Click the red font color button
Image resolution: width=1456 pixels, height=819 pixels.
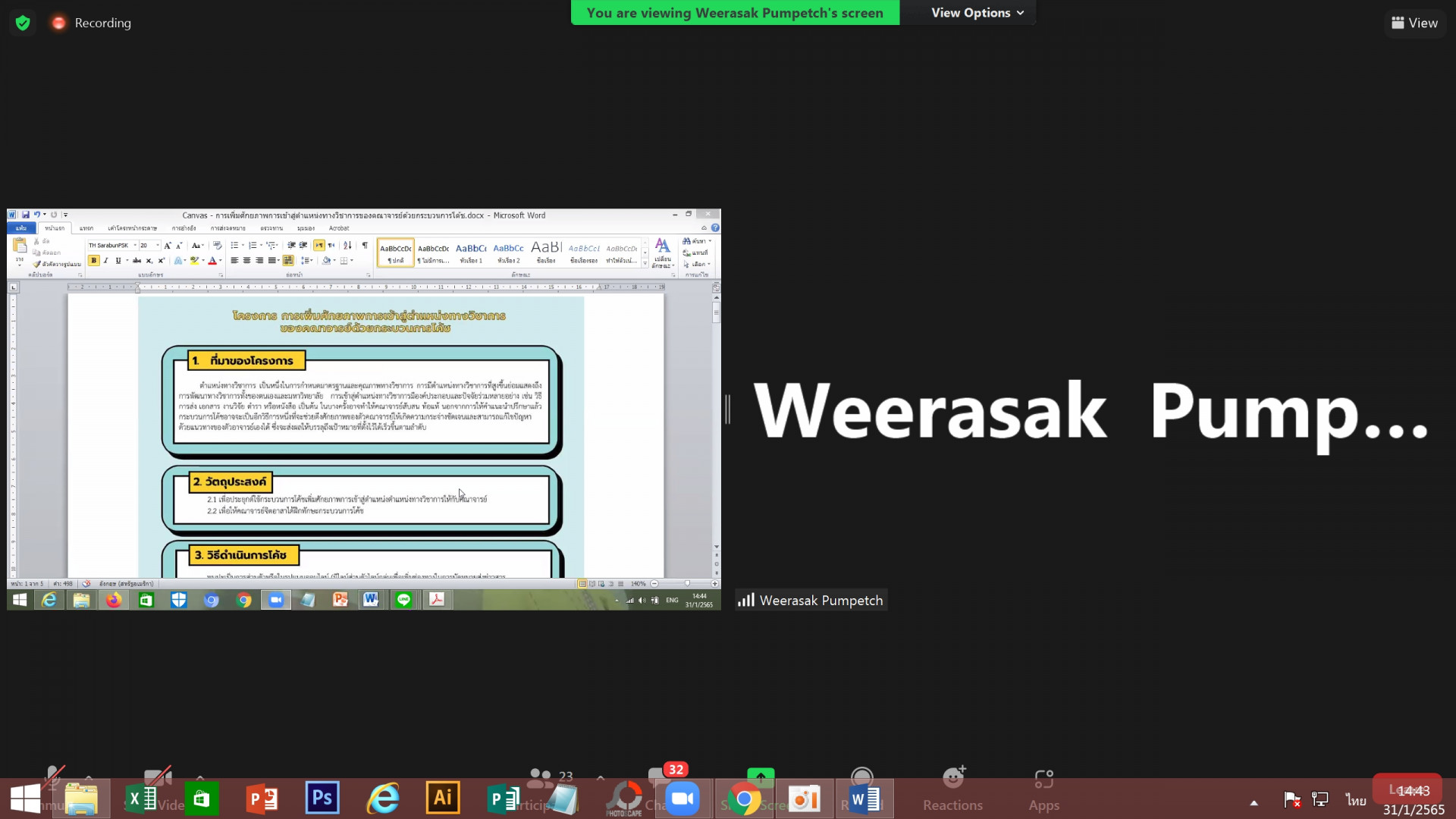pos(212,260)
